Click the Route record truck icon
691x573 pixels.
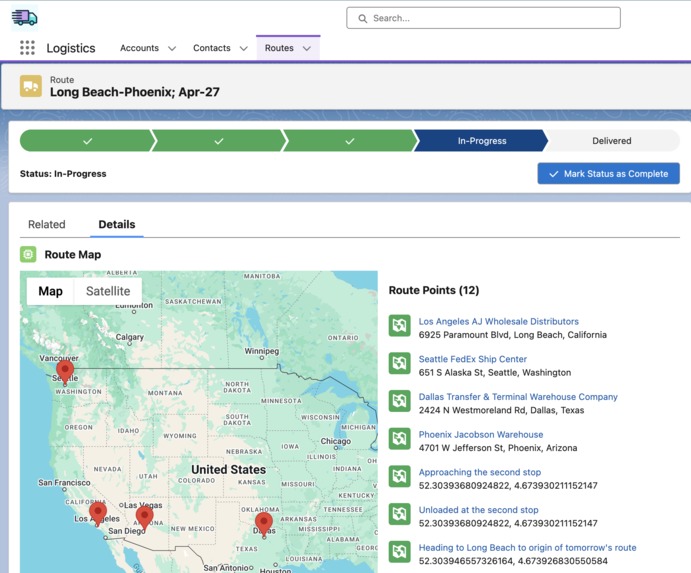tap(31, 86)
